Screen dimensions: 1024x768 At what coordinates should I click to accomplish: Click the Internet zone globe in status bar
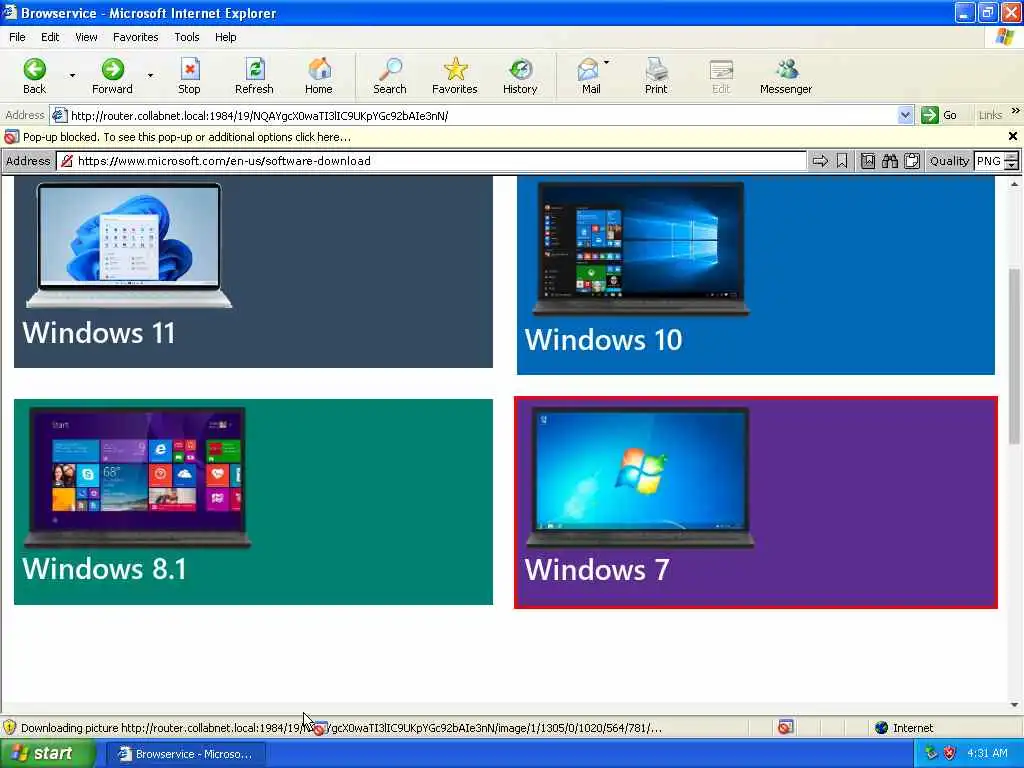point(882,728)
